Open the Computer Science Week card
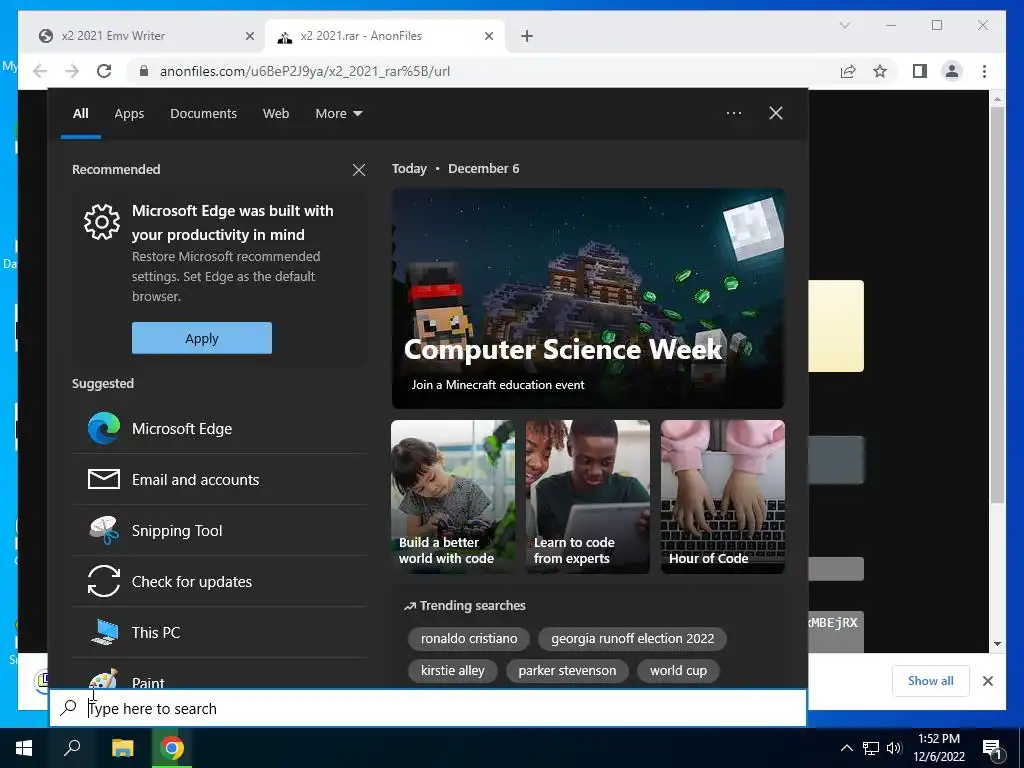Image resolution: width=1024 pixels, height=768 pixels. (588, 298)
